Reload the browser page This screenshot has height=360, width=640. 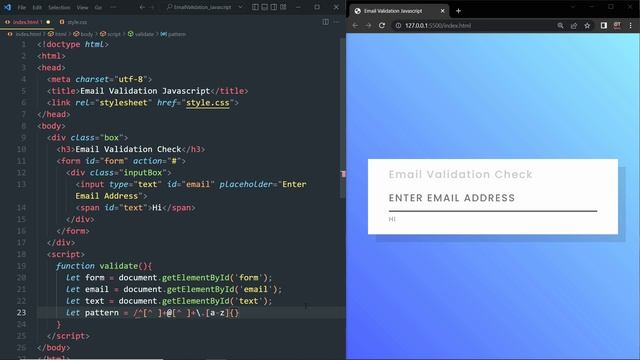382,25
